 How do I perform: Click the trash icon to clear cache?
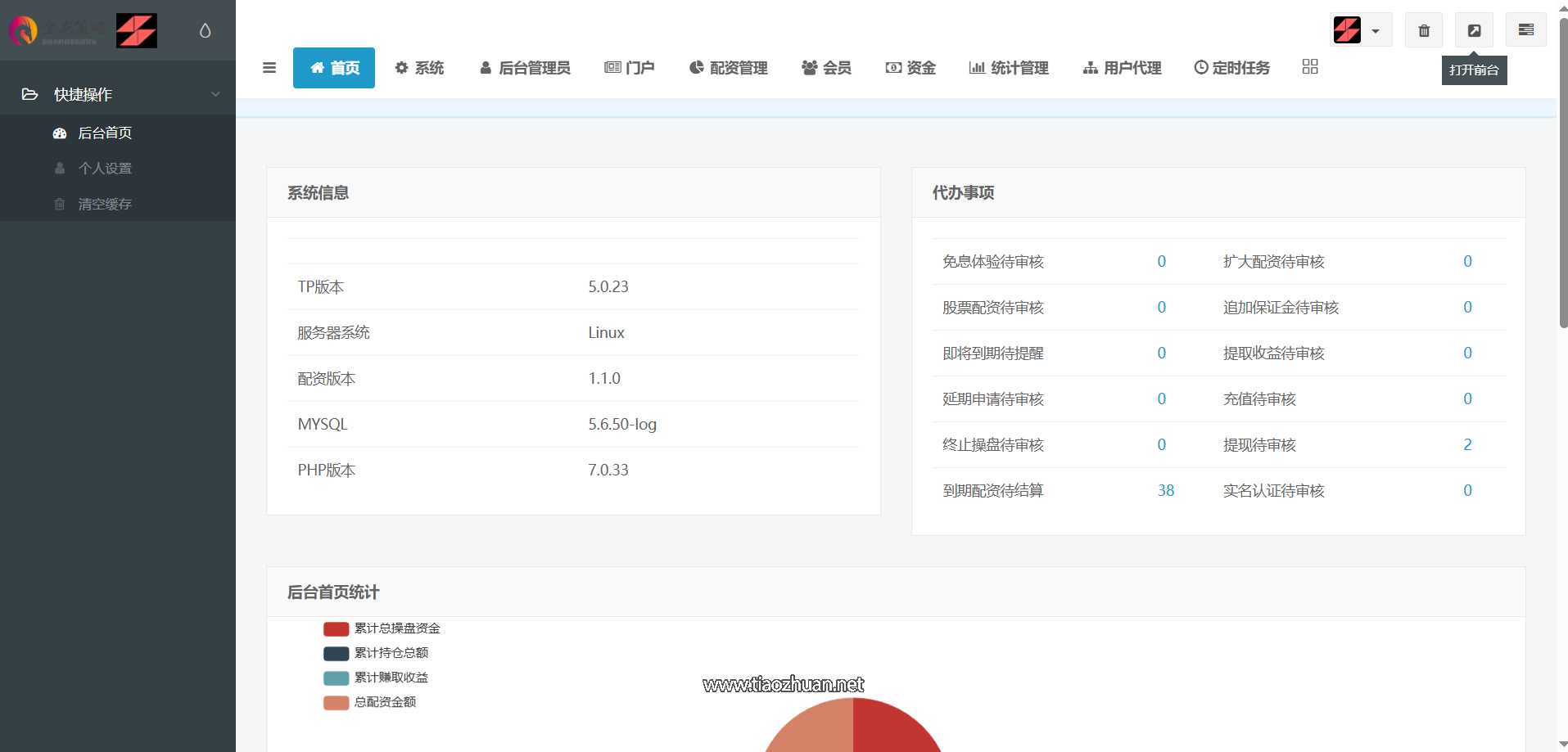tap(1424, 30)
